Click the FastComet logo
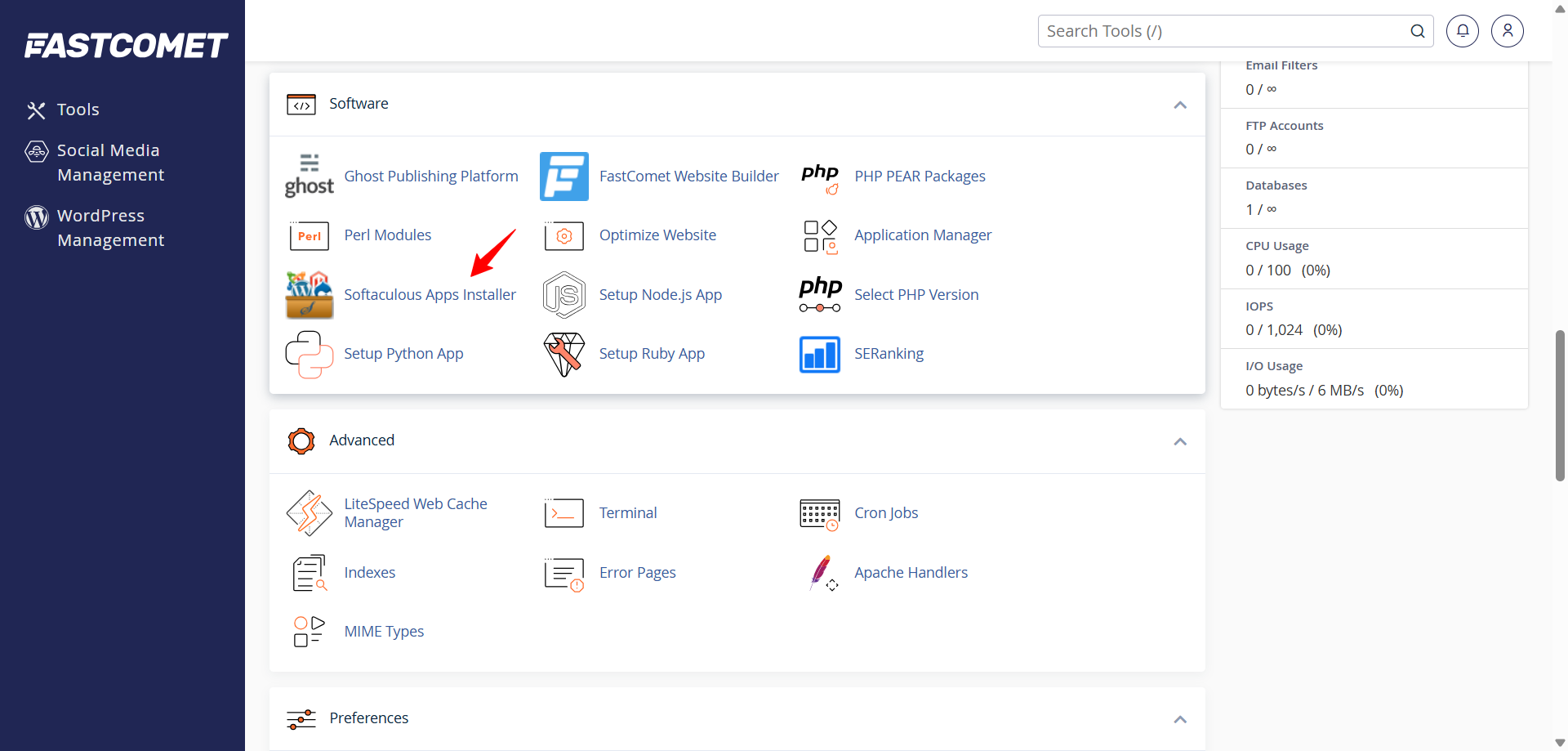 tap(126, 46)
